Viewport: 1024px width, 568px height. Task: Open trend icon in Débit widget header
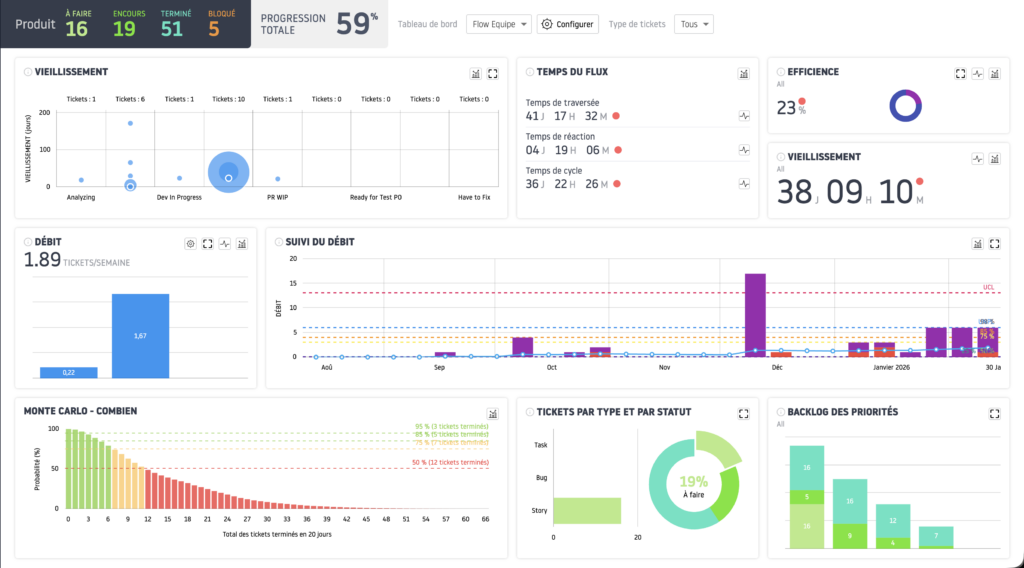[225, 243]
